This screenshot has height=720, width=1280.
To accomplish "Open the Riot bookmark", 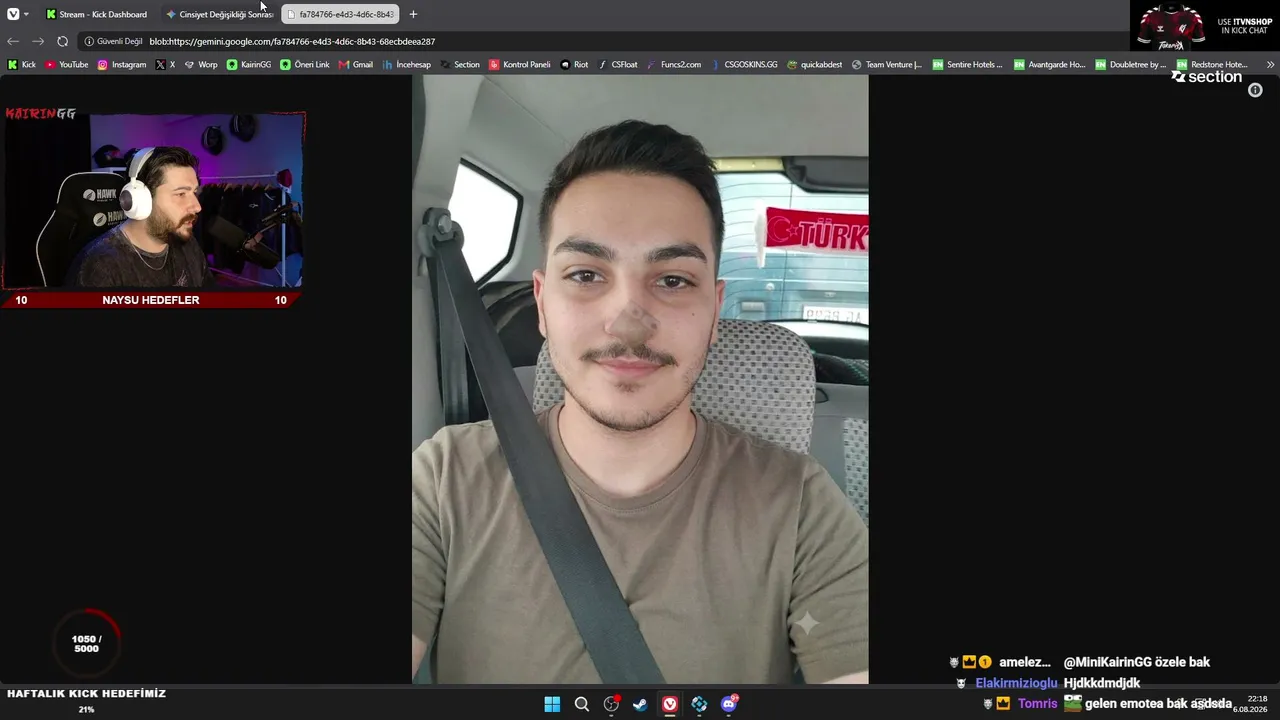I will (575, 64).
